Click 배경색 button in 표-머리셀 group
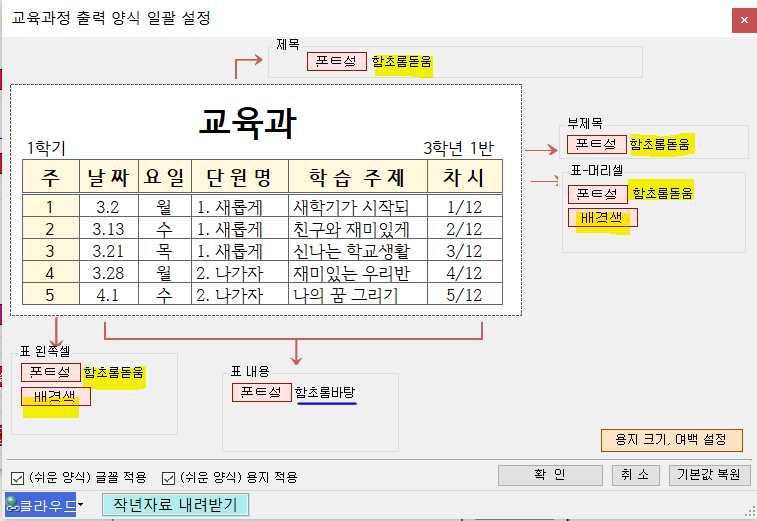The image size is (757, 521). (x=603, y=218)
